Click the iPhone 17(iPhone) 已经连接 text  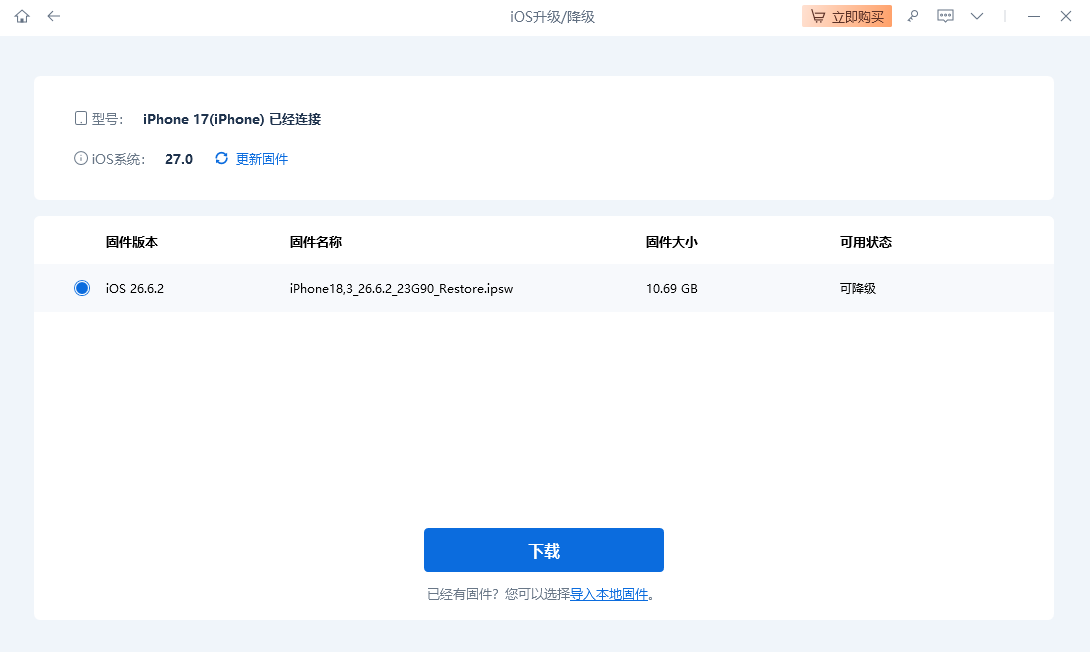(231, 119)
